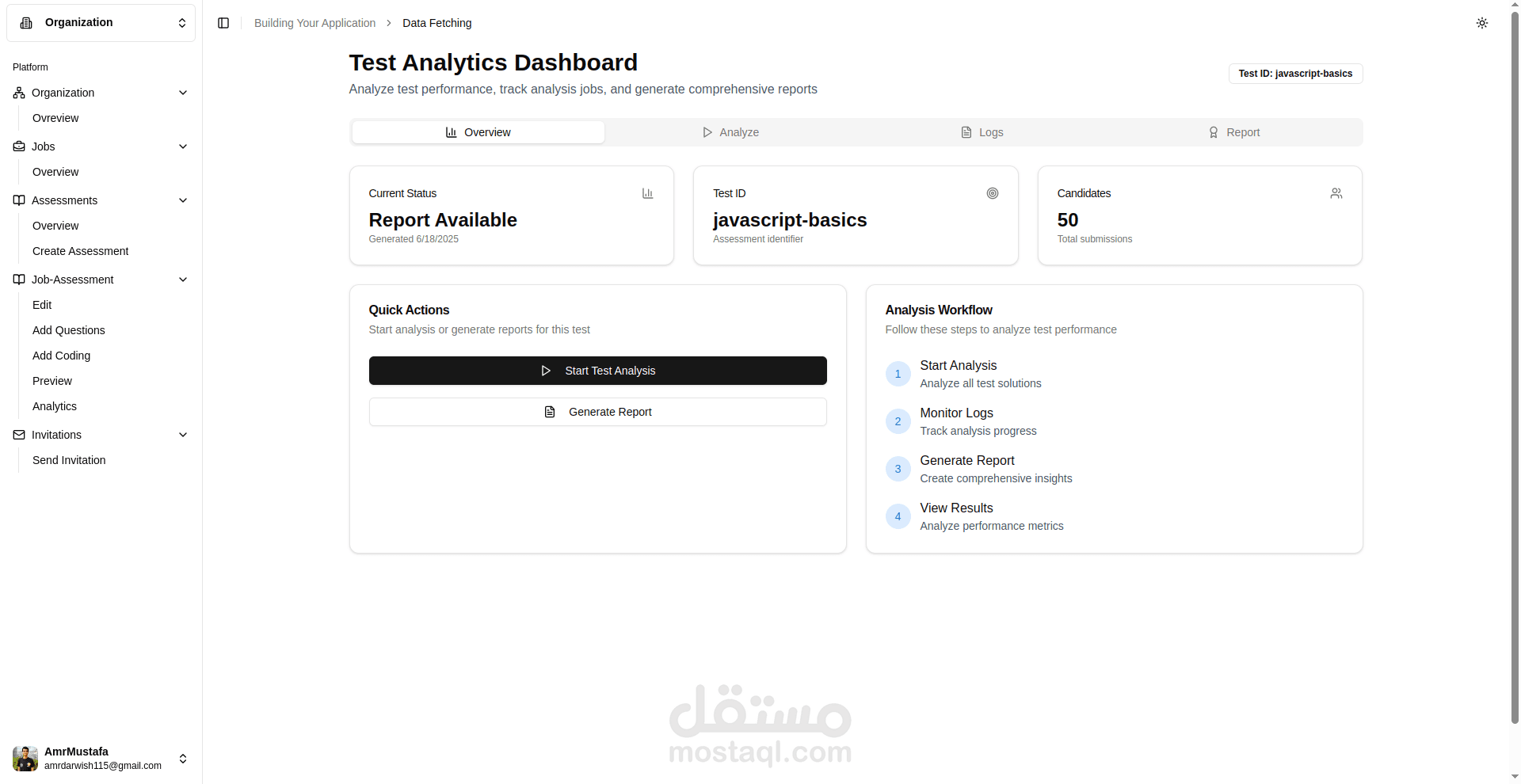Toggle the sidebar panel icon
This screenshot has height=784, width=1521.
(223, 23)
